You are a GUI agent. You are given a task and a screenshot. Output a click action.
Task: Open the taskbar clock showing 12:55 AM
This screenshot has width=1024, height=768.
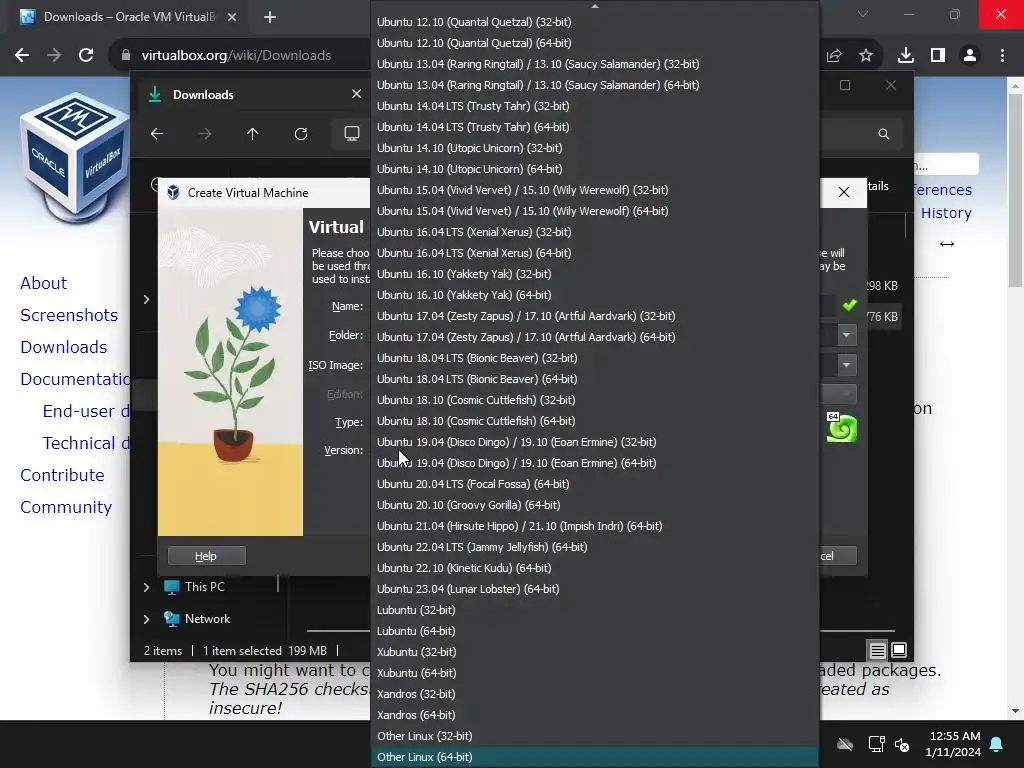(953, 744)
